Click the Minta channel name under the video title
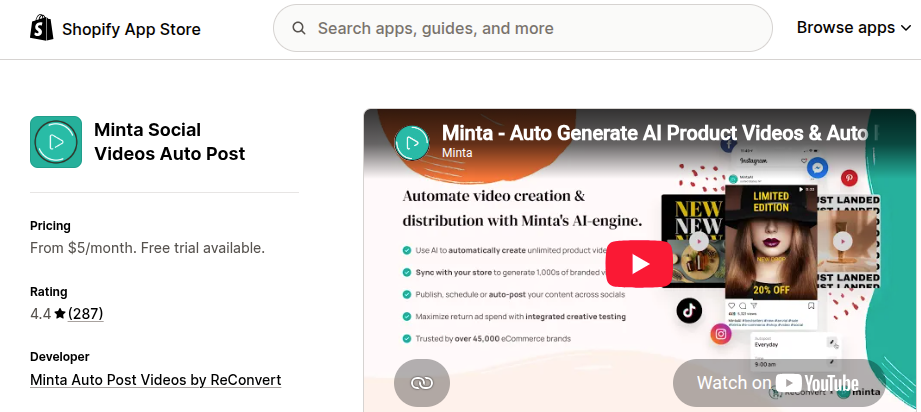Screen dimensions: 921x412 click(x=457, y=153)
